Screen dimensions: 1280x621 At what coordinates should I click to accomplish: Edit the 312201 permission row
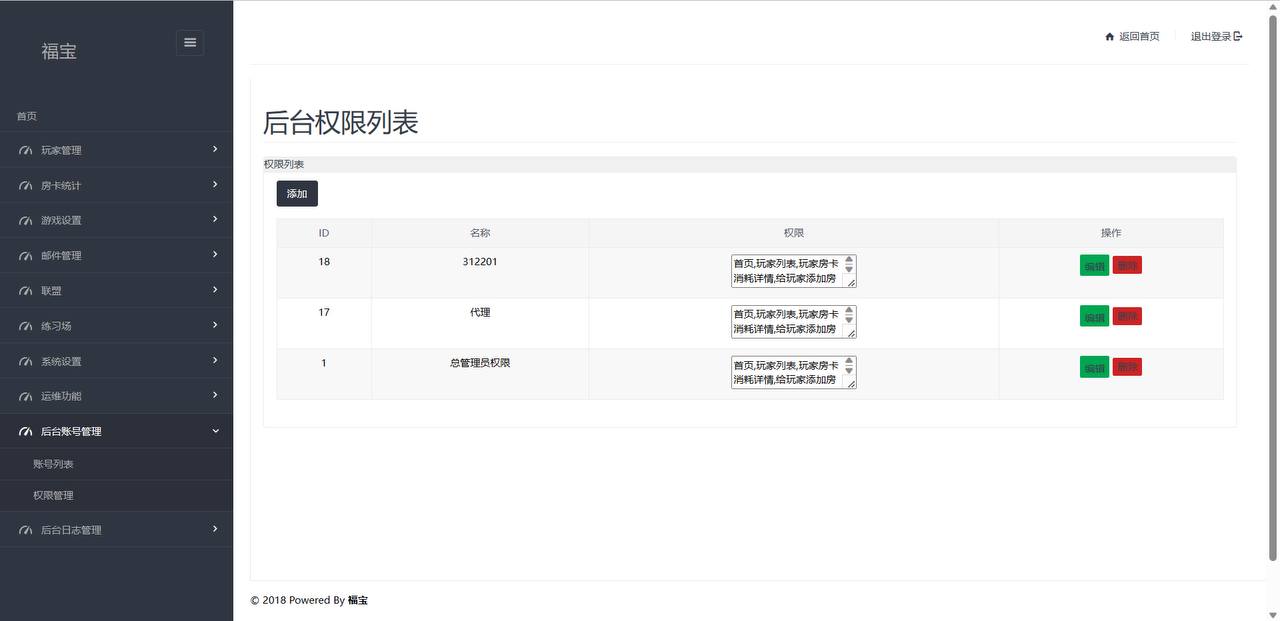click(1094, 266)
